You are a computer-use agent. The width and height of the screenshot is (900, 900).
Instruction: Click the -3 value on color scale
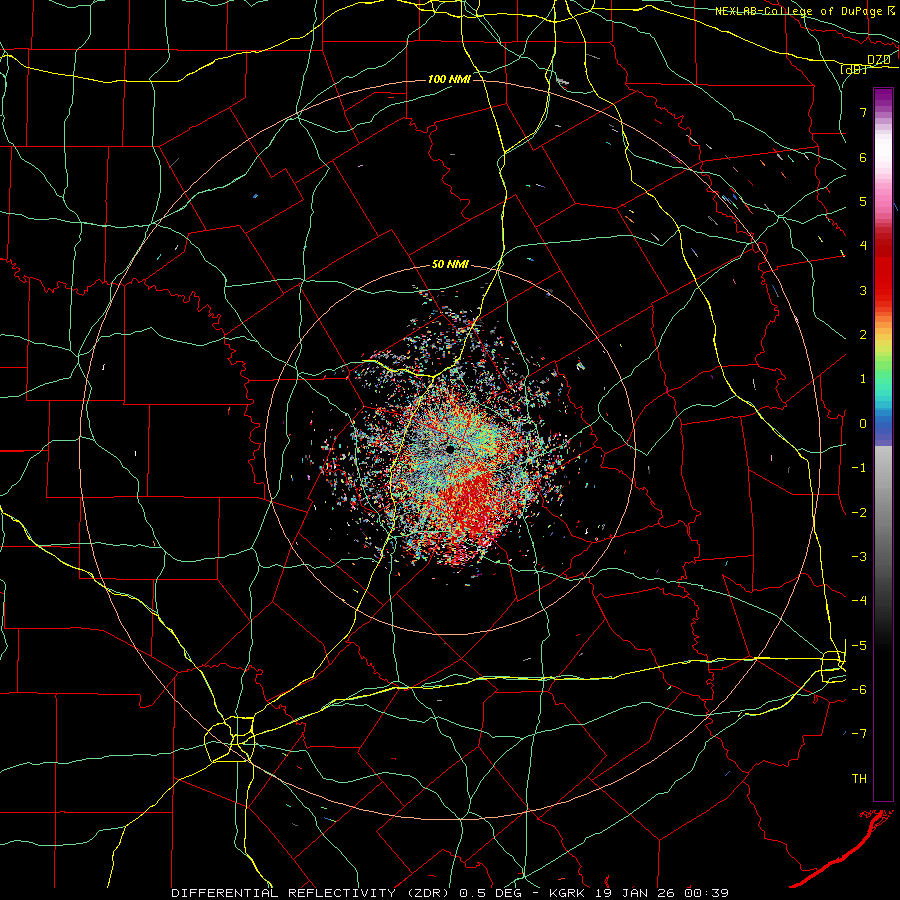859,556
